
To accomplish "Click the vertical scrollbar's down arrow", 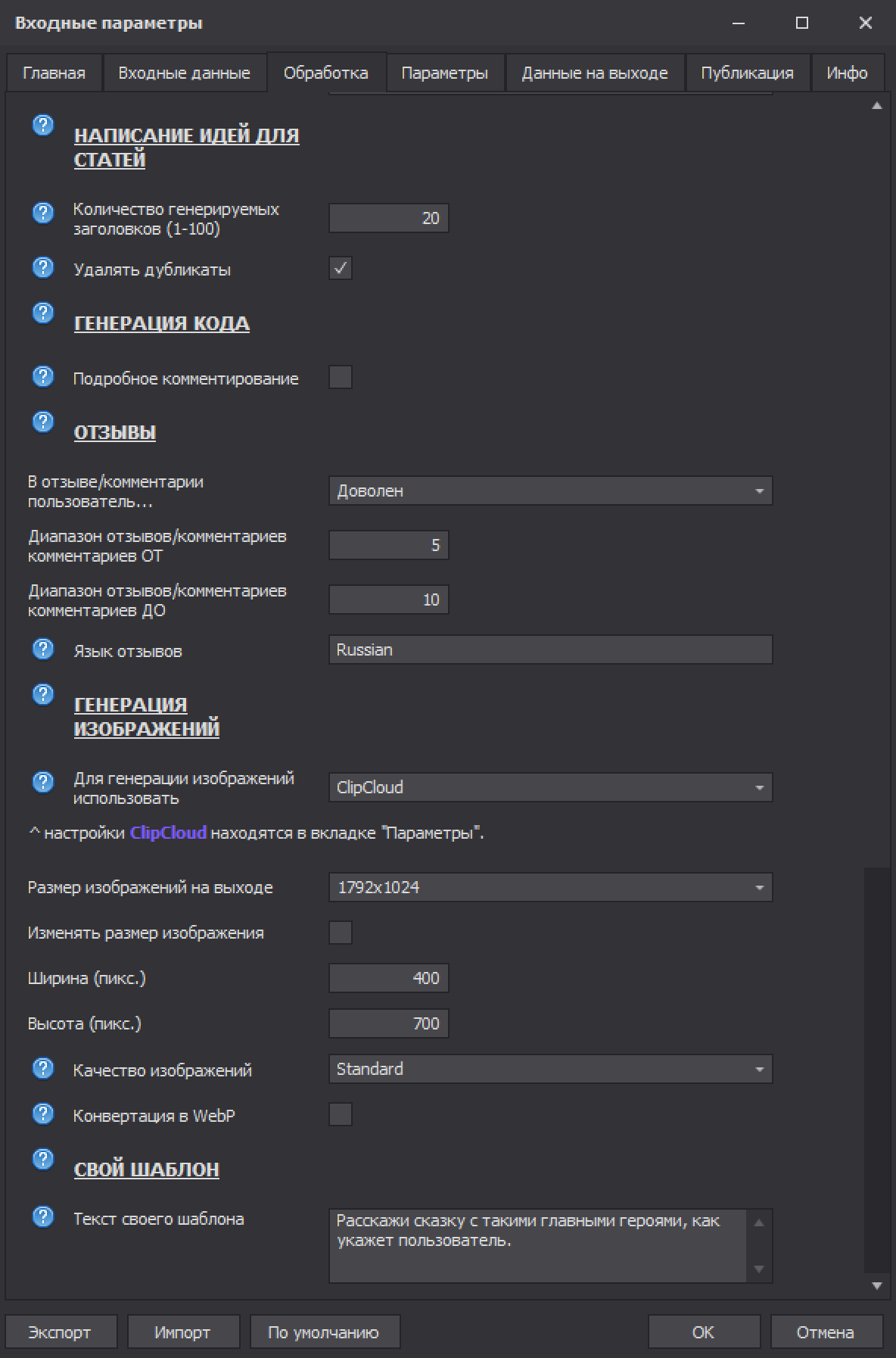I will [877, 1285].
